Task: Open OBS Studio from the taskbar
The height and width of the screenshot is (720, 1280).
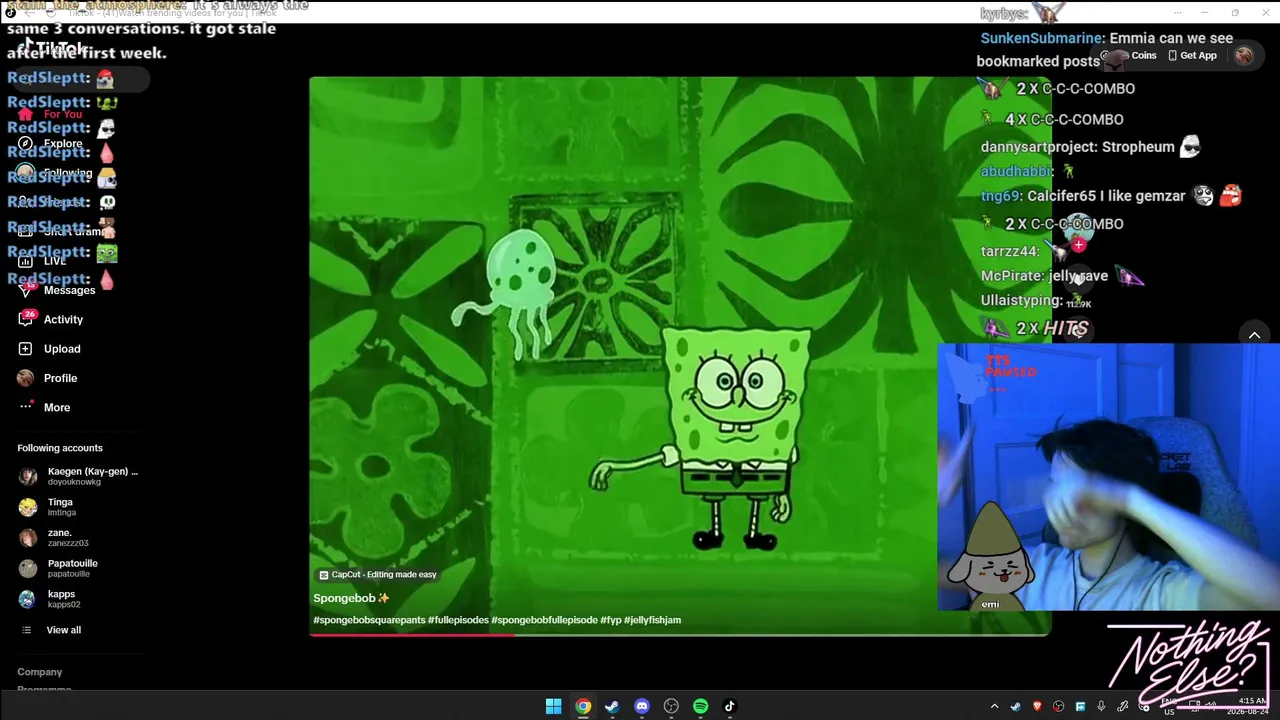Action: click(x=671, y=706)
